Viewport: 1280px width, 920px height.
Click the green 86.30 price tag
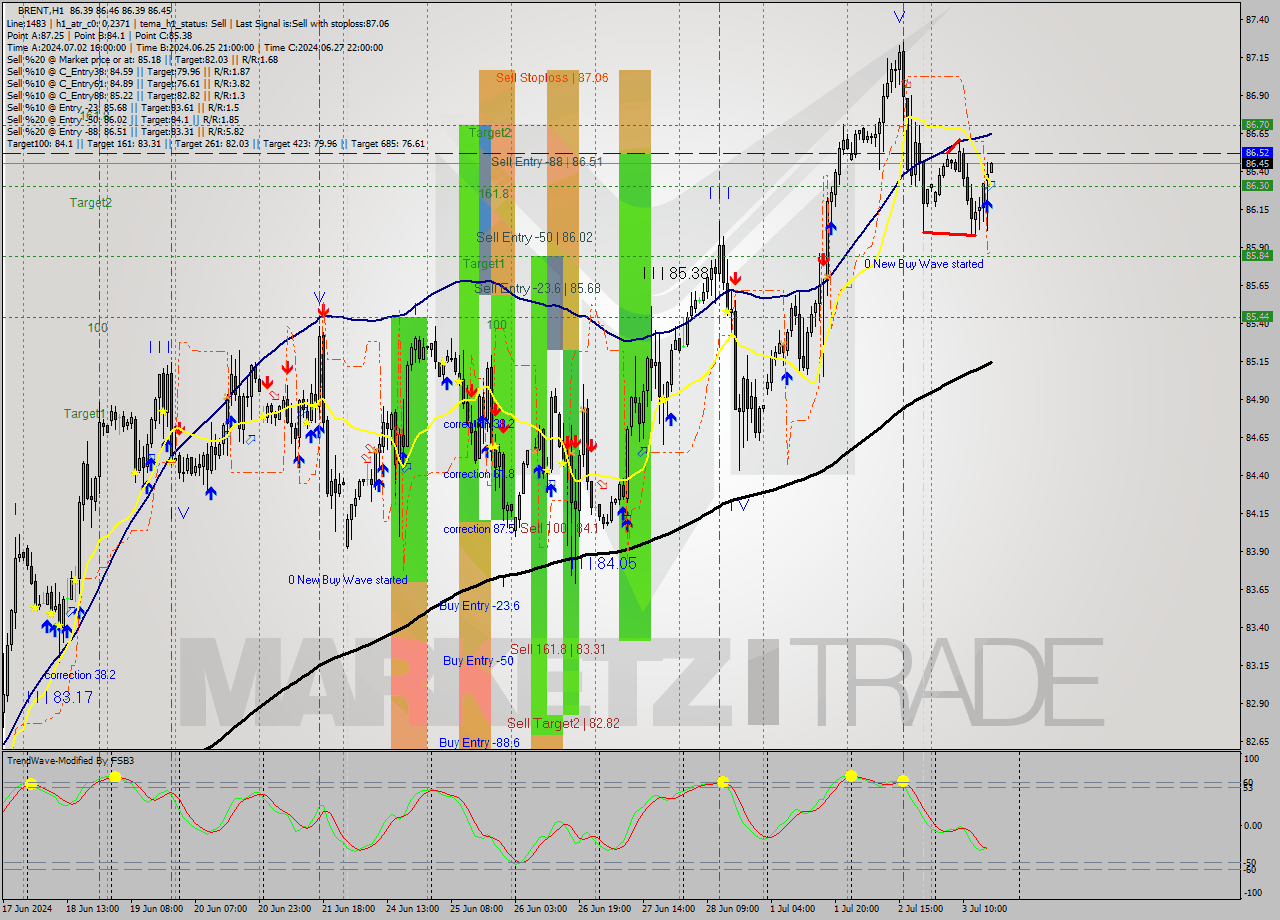point(1257,185)
